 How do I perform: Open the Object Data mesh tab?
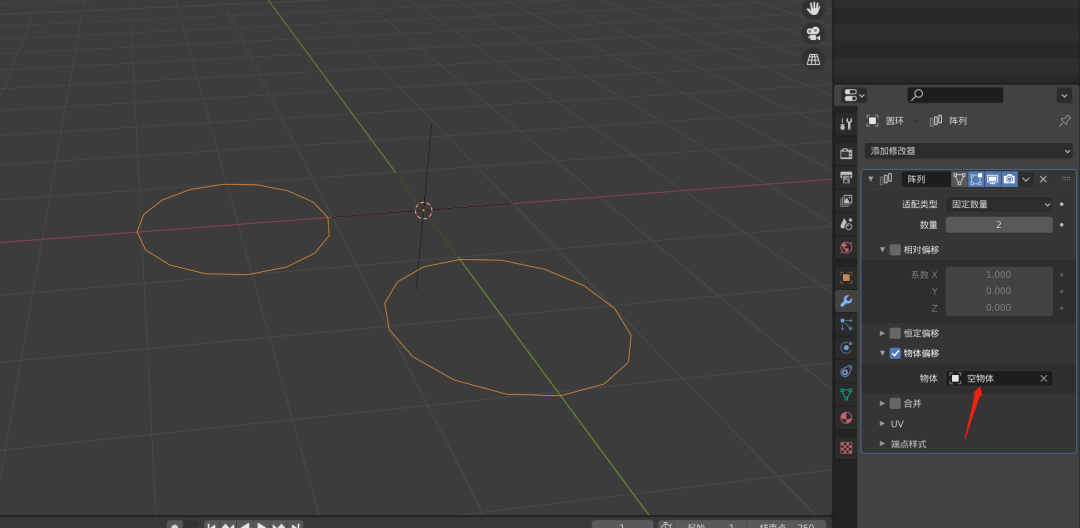coord(847,394)
